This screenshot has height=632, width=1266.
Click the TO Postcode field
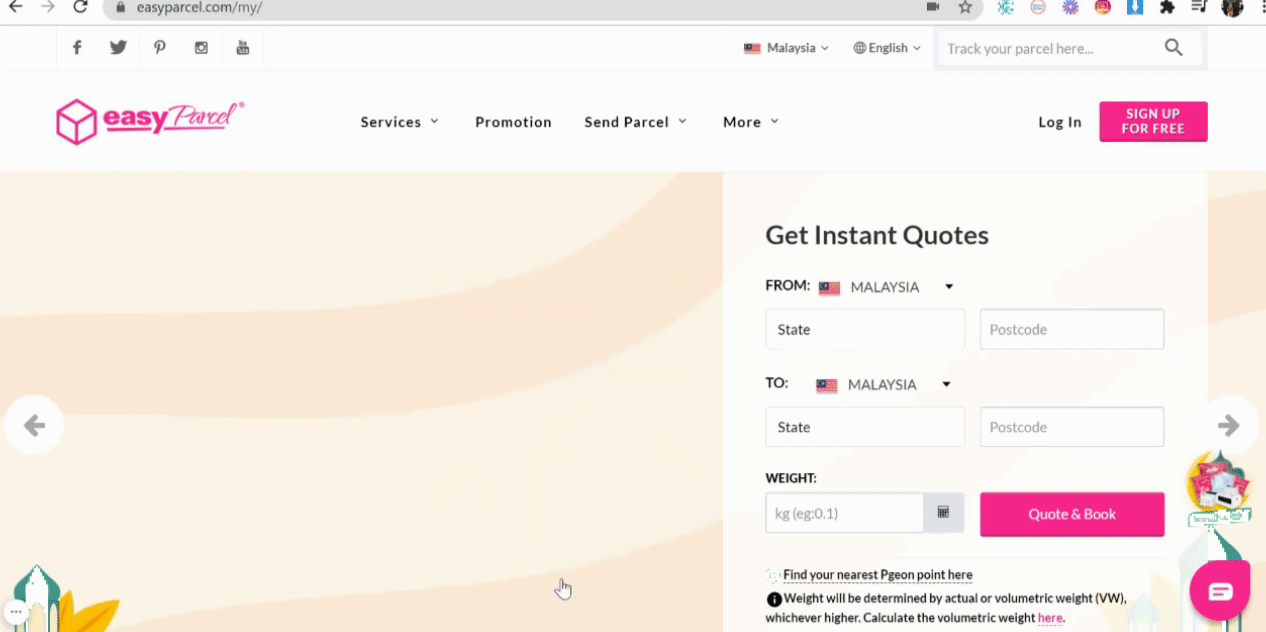tap(1072, 427)
